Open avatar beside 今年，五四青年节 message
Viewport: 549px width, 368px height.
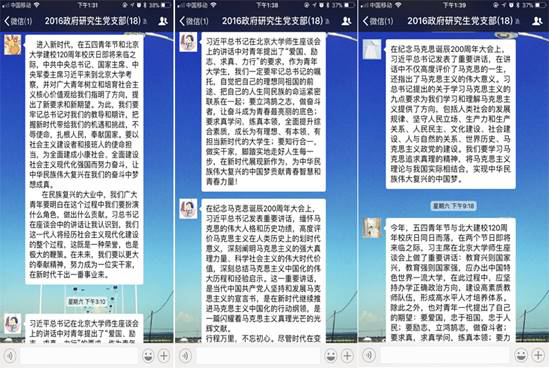(372, 228)
